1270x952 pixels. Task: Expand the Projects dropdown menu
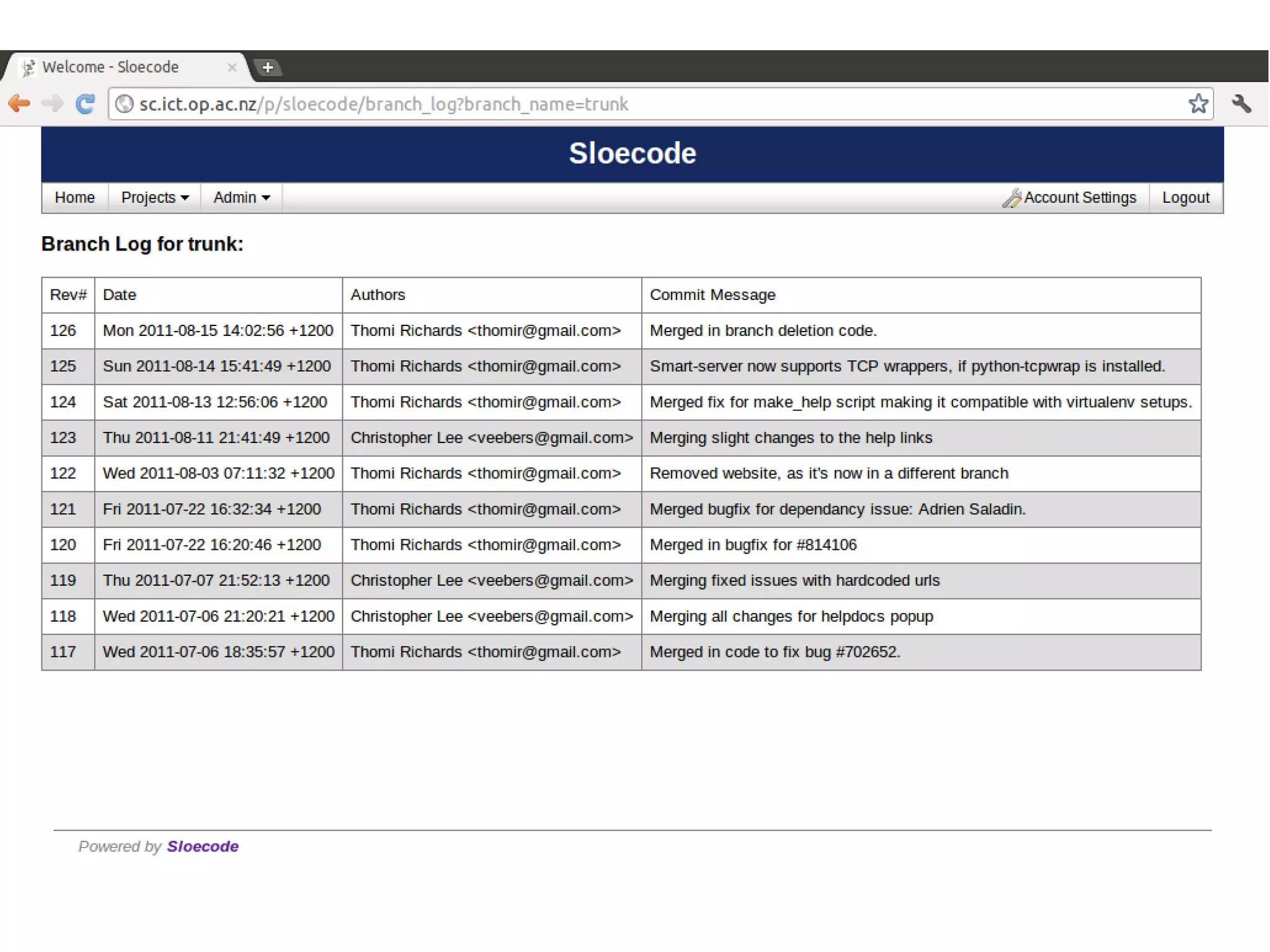coord(154,198)
